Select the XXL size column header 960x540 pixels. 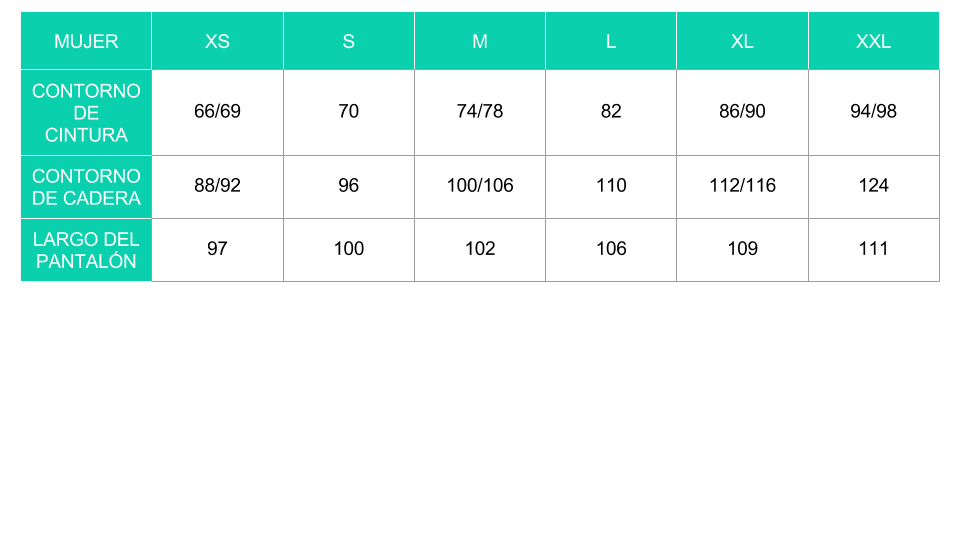874,41
